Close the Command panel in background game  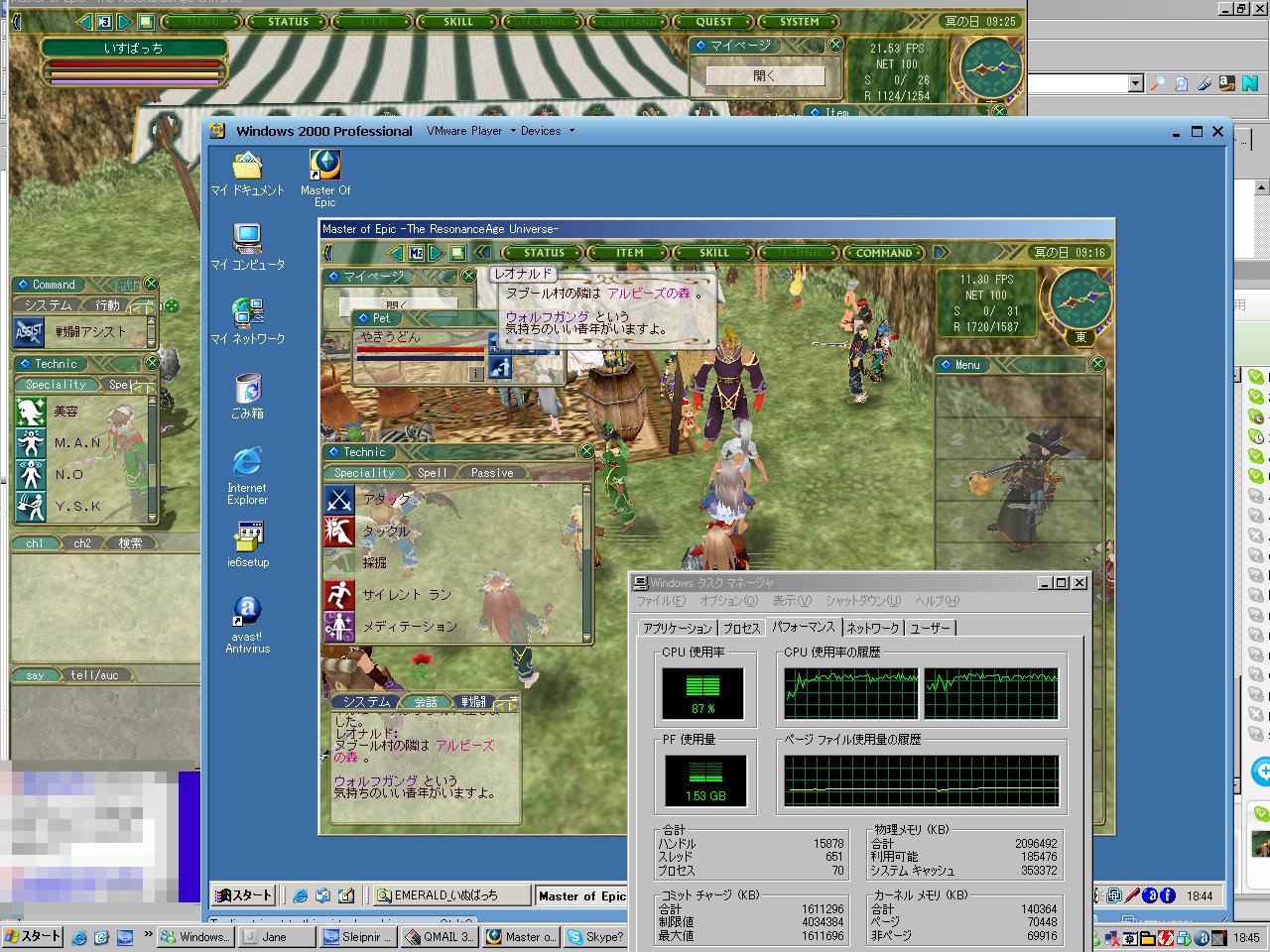click(152, 285)
